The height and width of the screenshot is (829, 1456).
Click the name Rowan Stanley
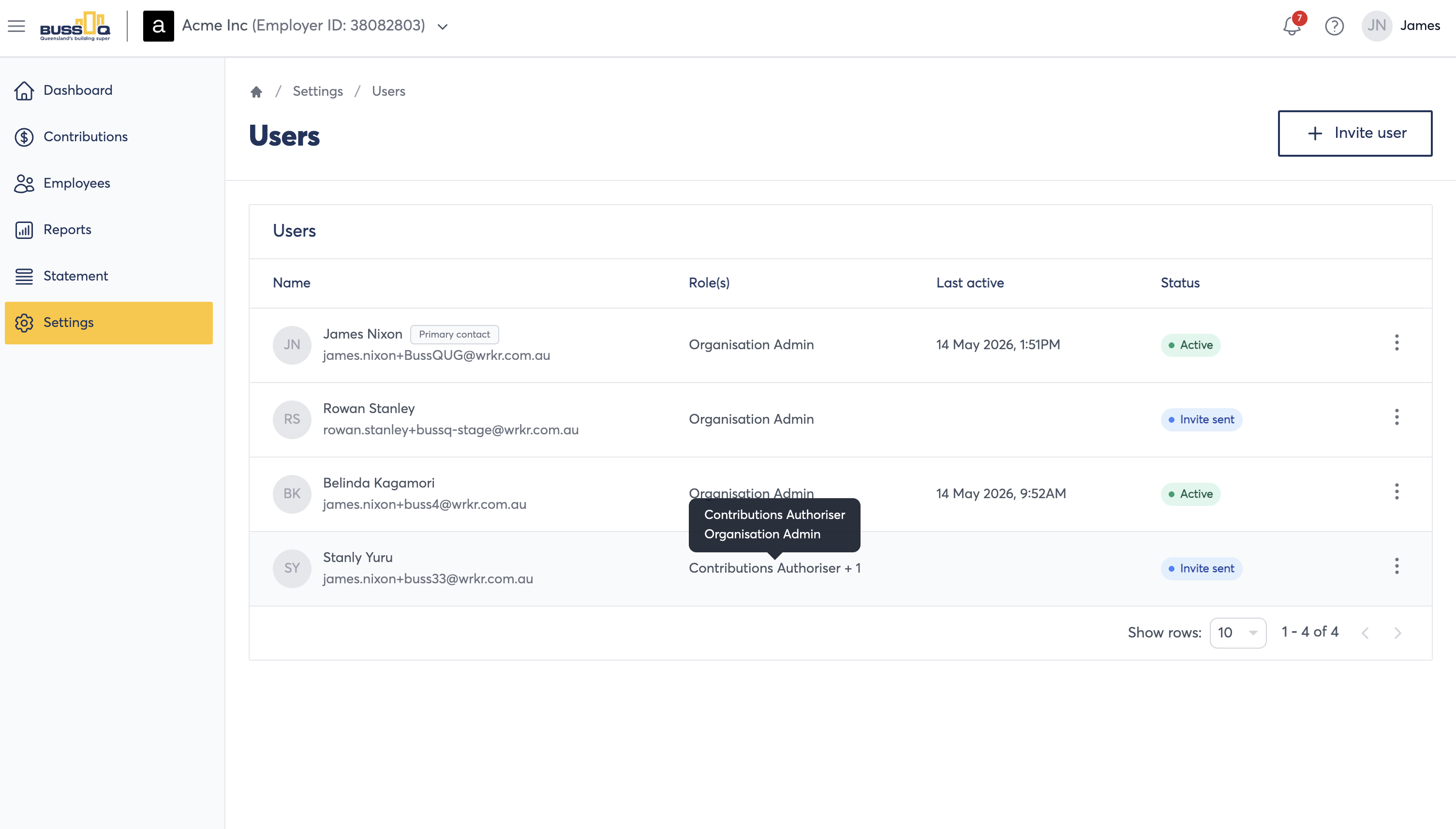[369, 409]
